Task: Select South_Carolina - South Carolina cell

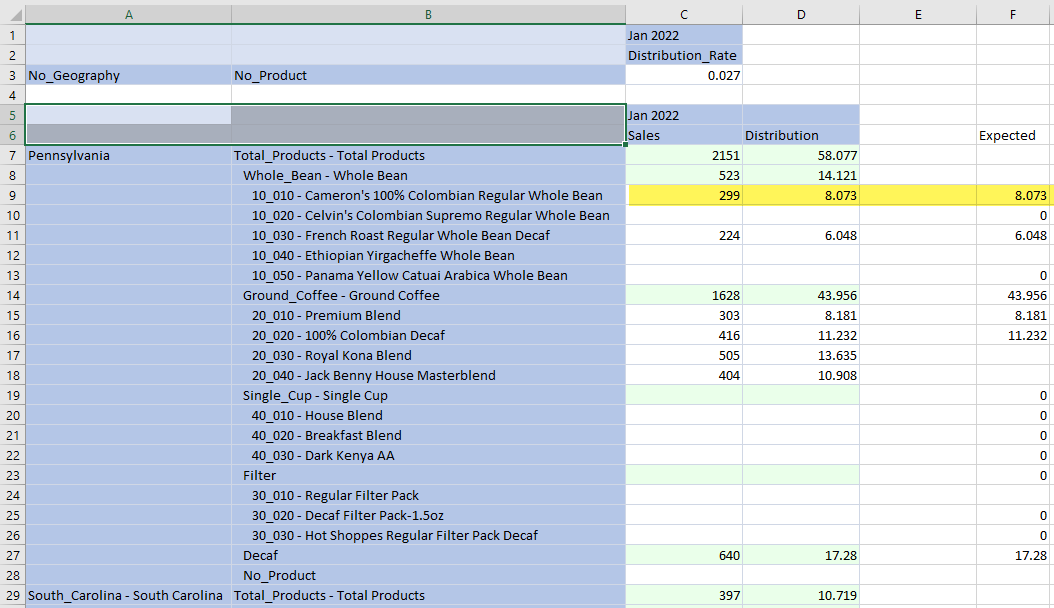Action: coord(128,595)
